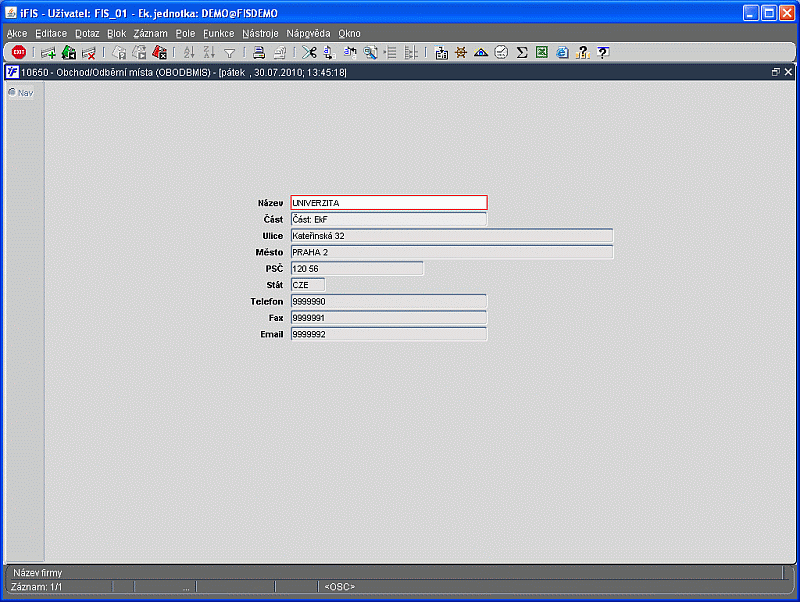Screen dimensions: 800x602
Task: Restore the inner OBODBMIS form window
Action: point(776,72)
